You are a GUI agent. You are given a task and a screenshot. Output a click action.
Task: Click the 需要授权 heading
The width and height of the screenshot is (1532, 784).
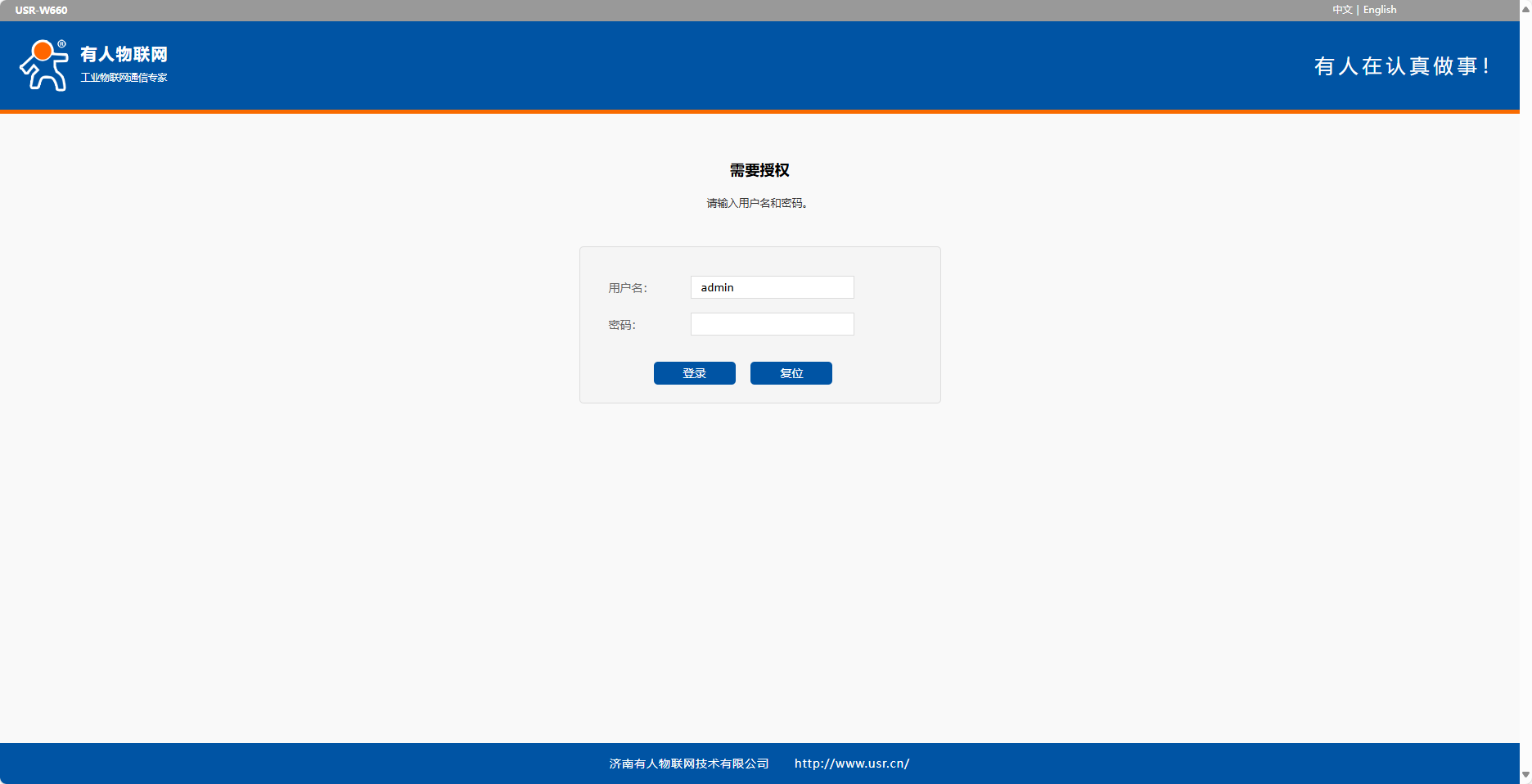[759, 170]
